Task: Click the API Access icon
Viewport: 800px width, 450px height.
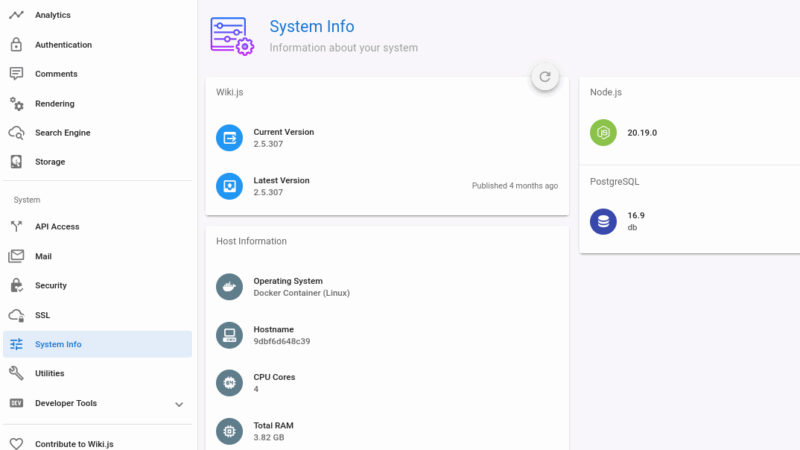Action: 16,227
